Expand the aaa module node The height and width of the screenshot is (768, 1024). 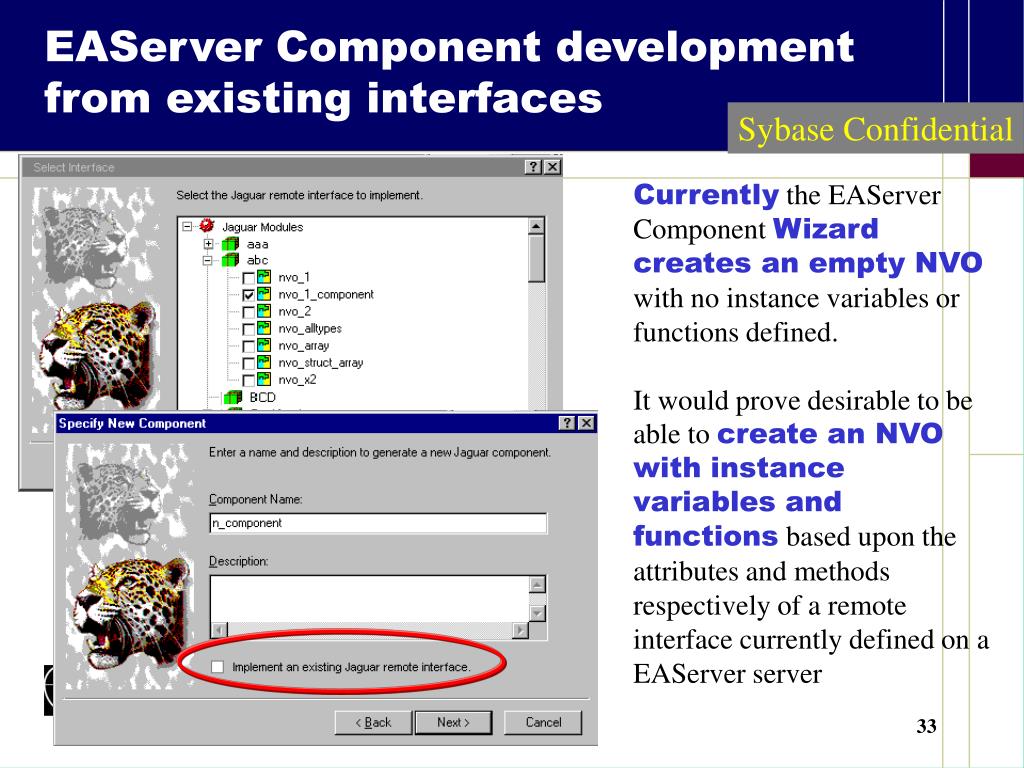pos(208,244)
